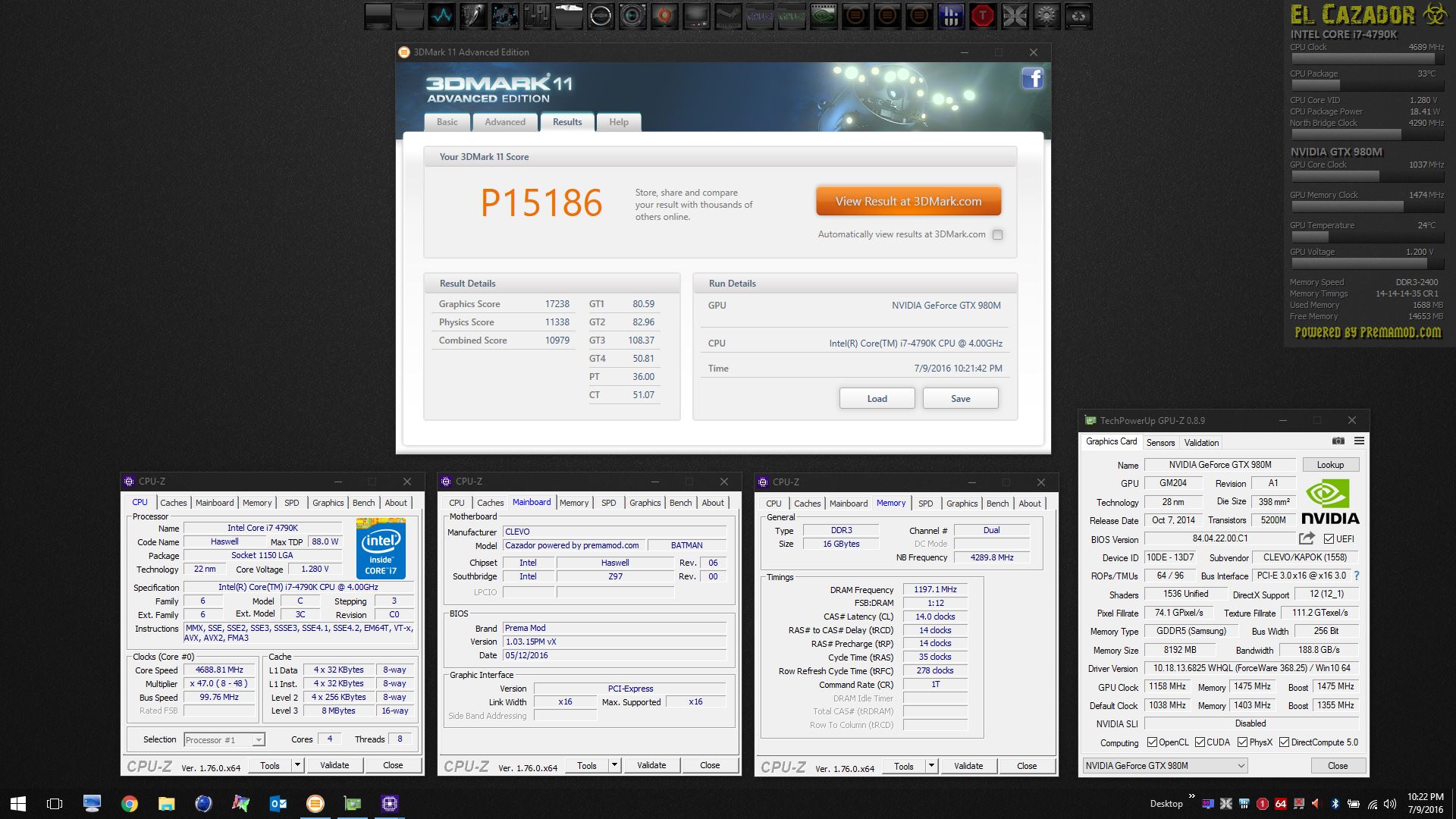Expand Tools dropdown arrow in CPU-Z CPU window

(297, 765)
